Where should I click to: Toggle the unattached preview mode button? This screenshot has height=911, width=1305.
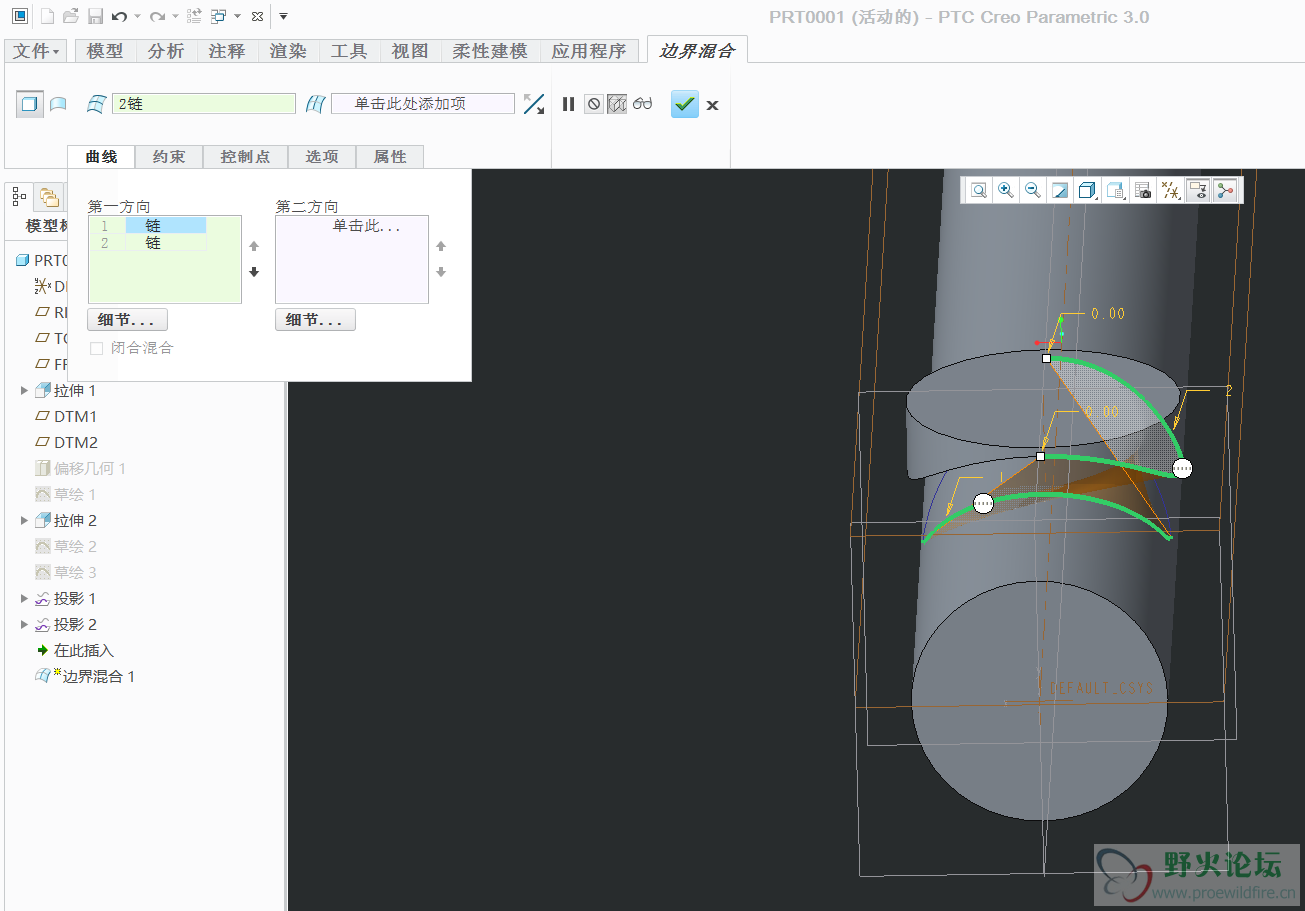click(617, 104)
